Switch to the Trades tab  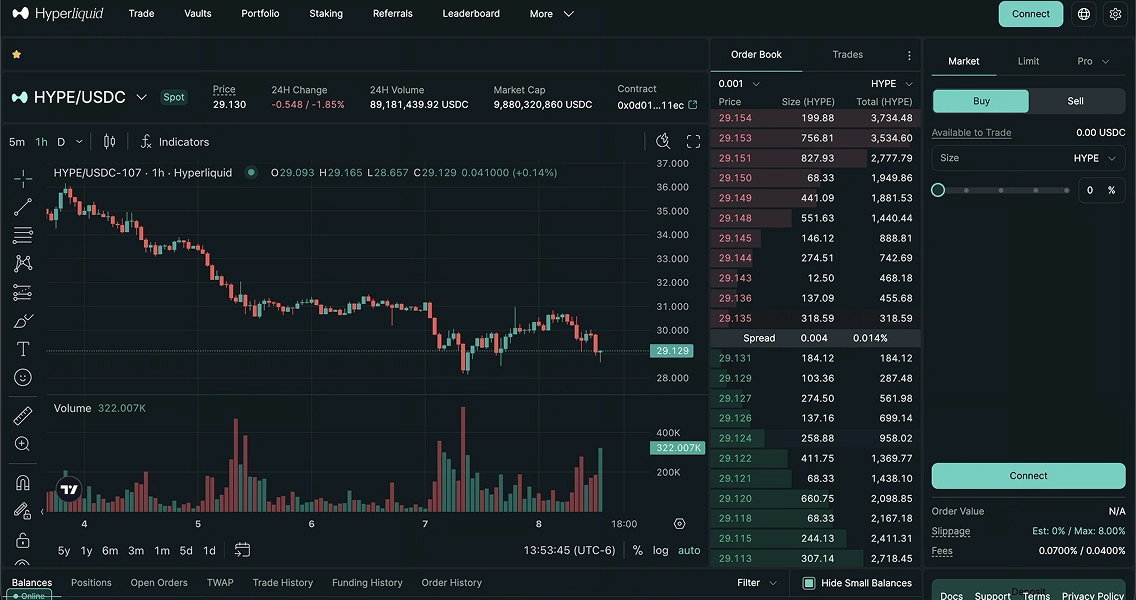(847, 55)
